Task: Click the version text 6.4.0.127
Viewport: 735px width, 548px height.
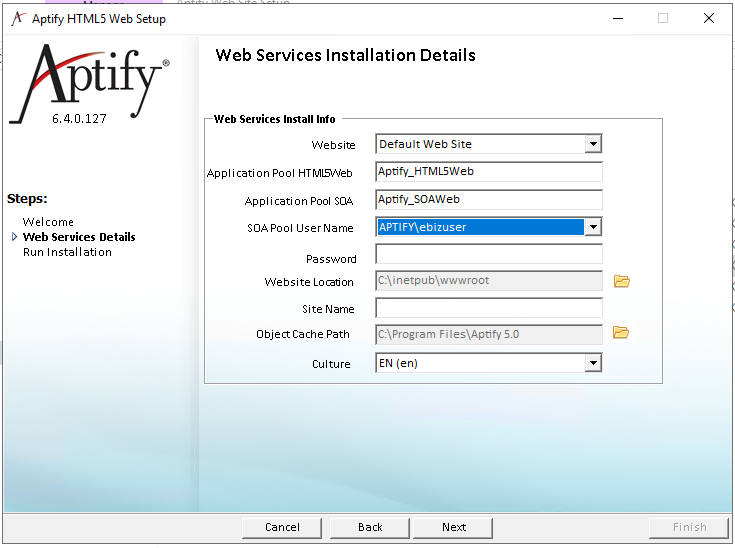Action: [x=79, y=119]
